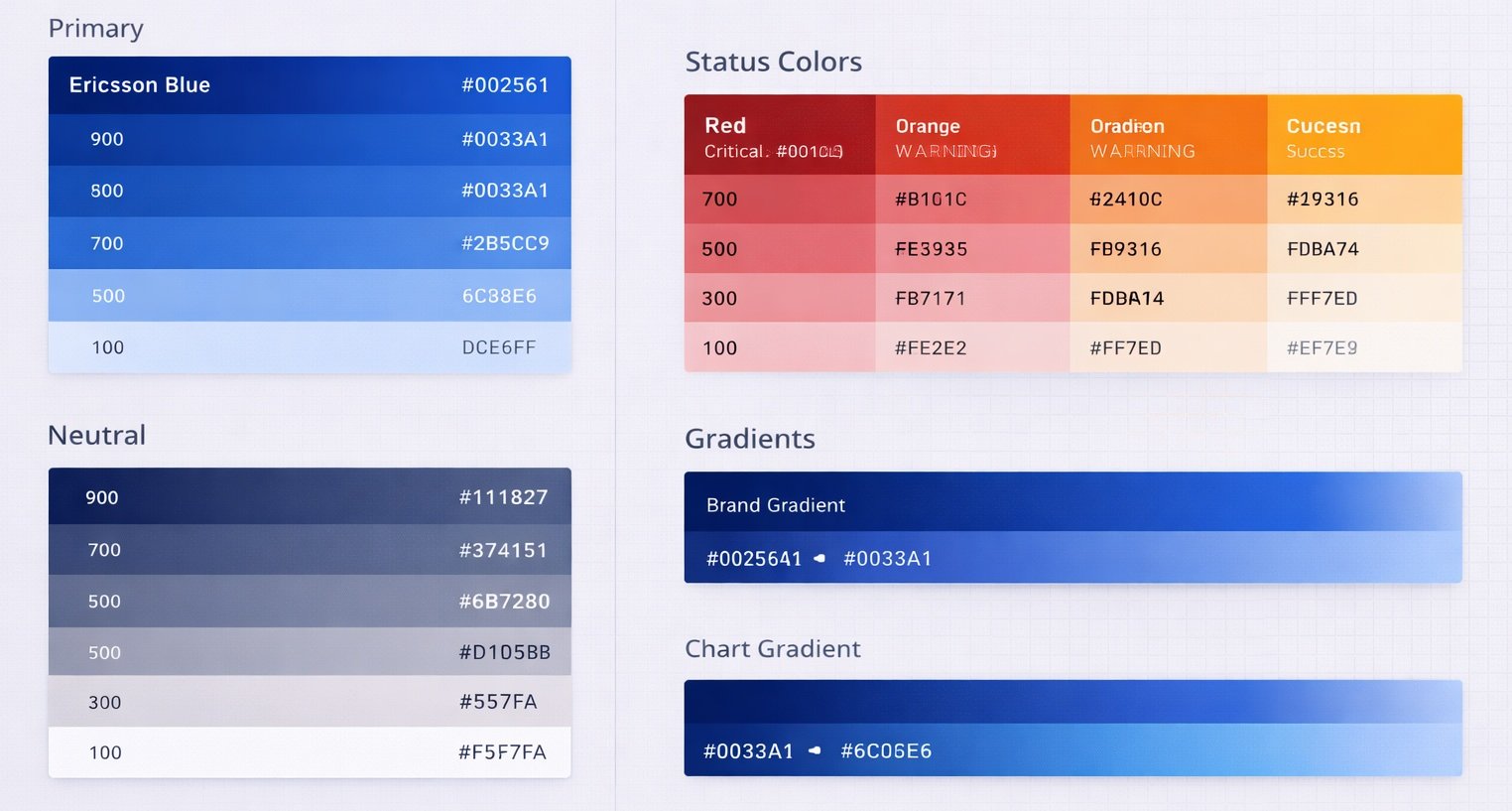Select the #6C06E6 gradient end value

pos(886,751)
